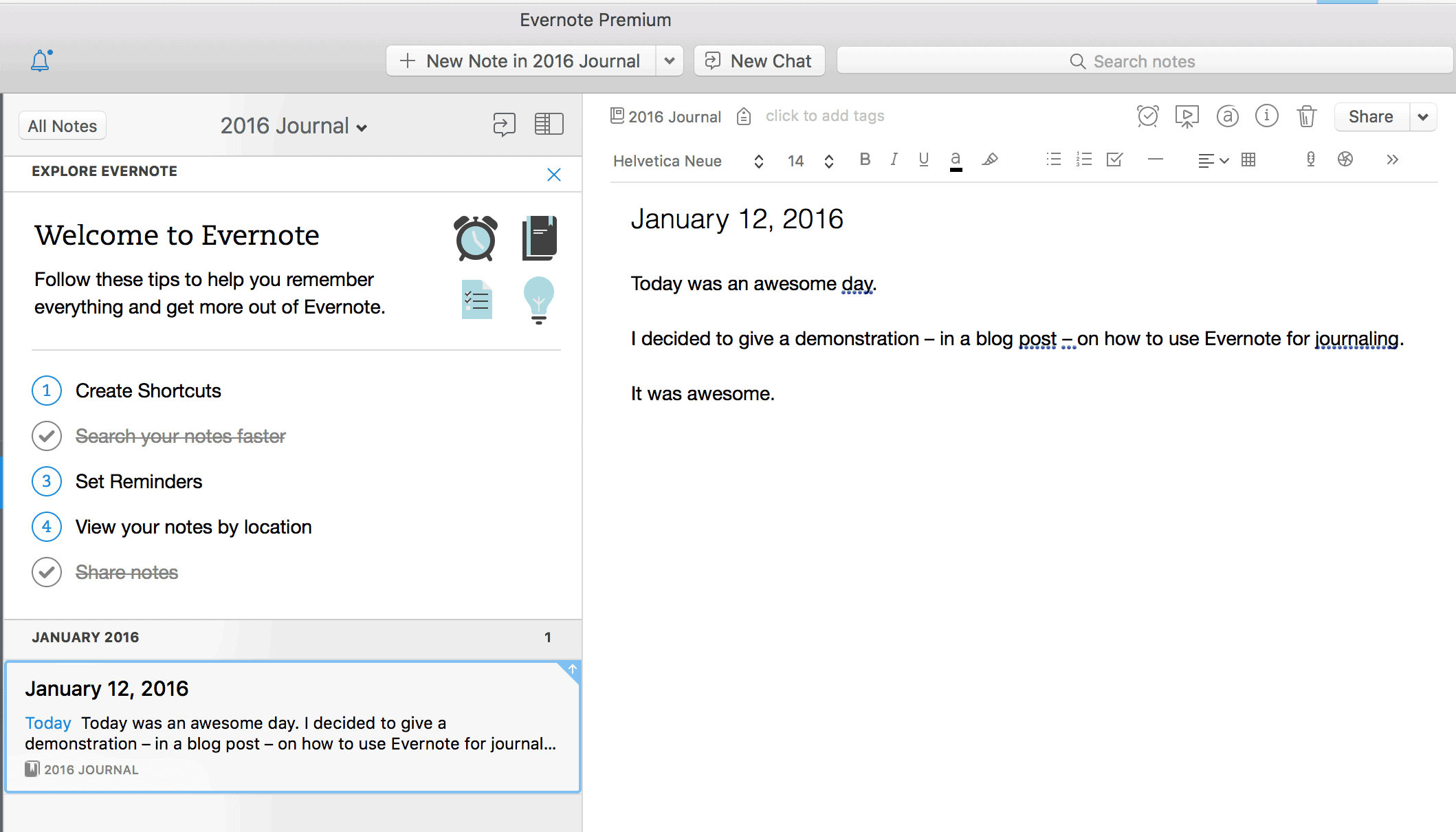Click step 4 circle for notes by location
Screen dimensions: 1456x832
coord(47,527)
